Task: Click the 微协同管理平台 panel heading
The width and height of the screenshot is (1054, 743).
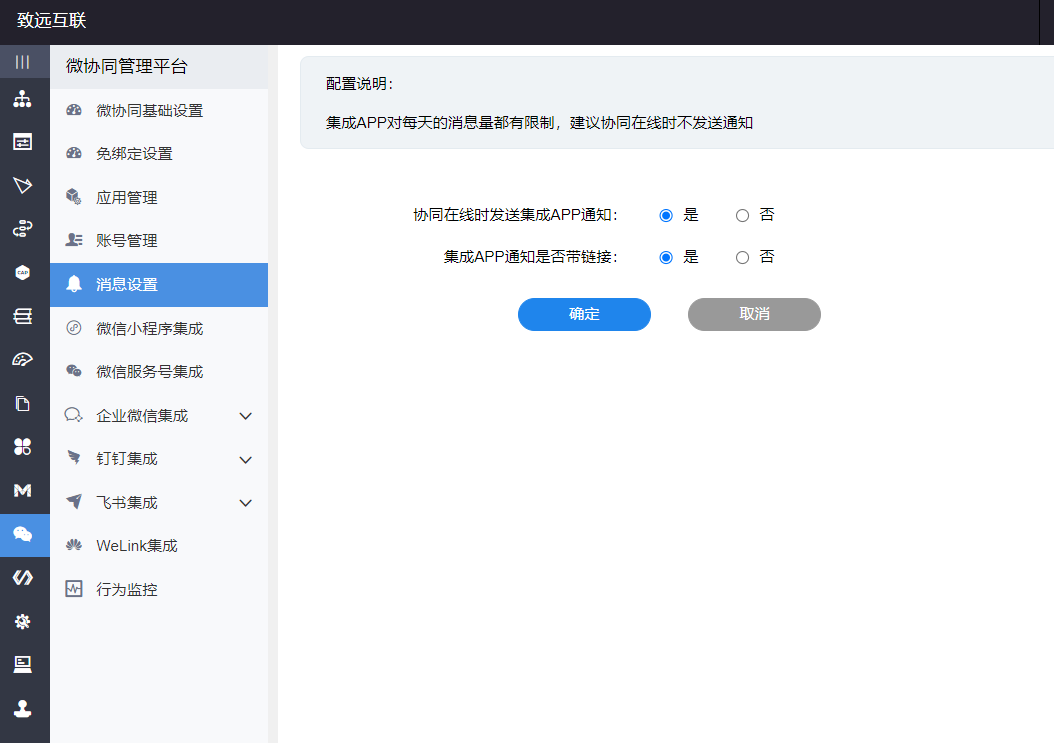Action: (x=126, y=66)
